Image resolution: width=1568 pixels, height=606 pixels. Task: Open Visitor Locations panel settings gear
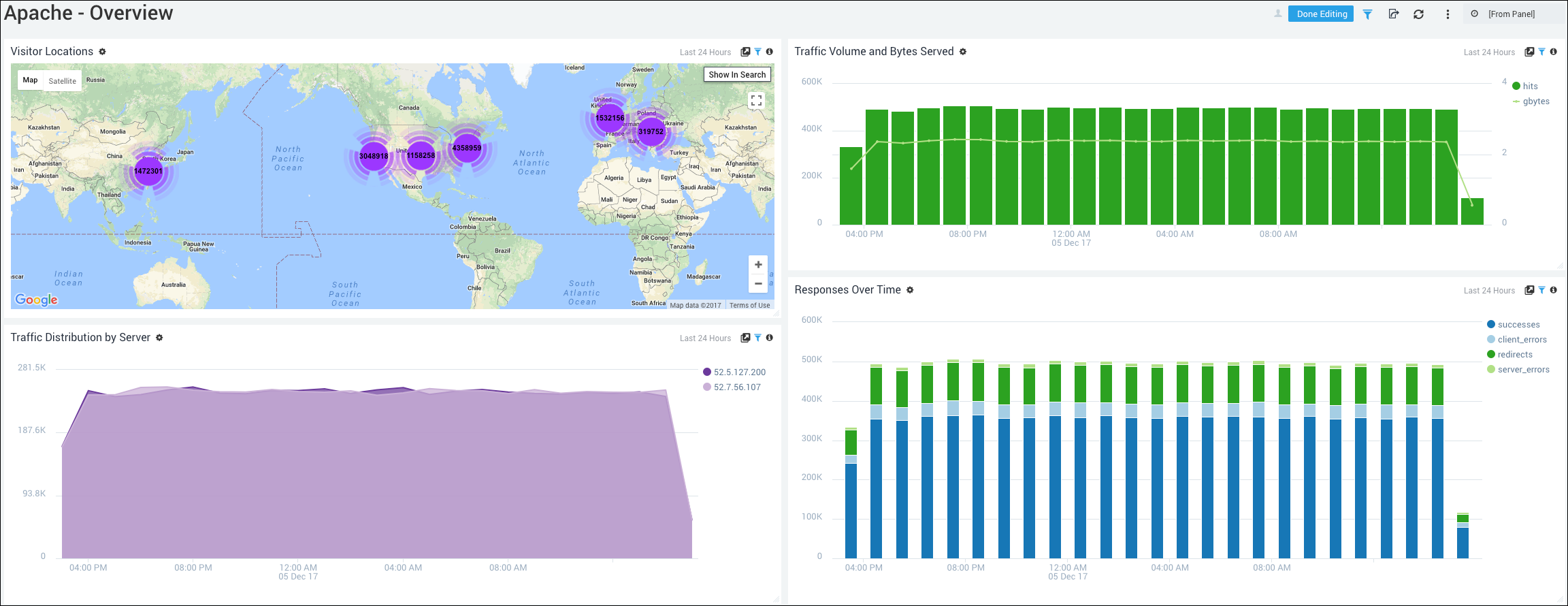point(102,52)
